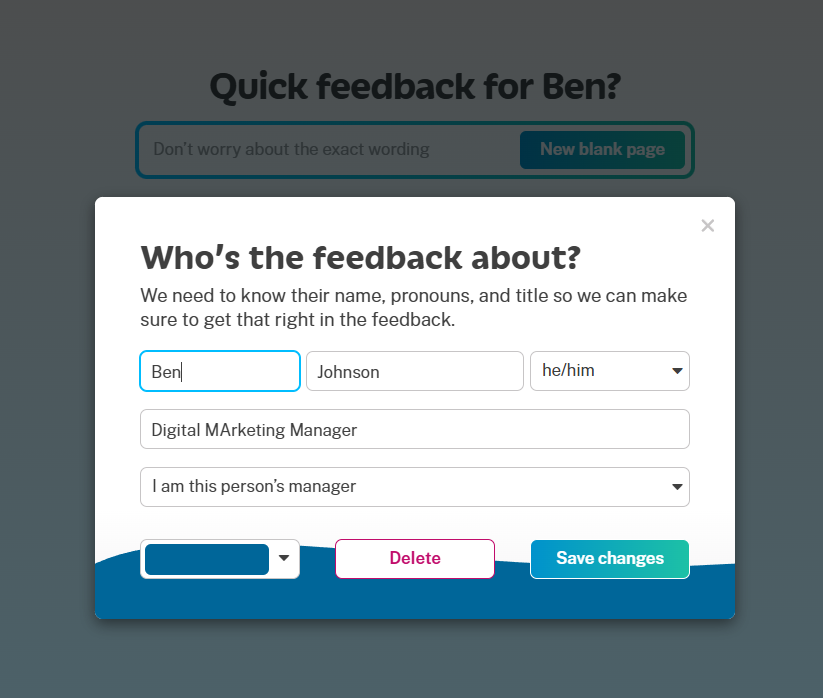Save changes to the person's details
The image size is (823, 698).
(x=609, y=559)
